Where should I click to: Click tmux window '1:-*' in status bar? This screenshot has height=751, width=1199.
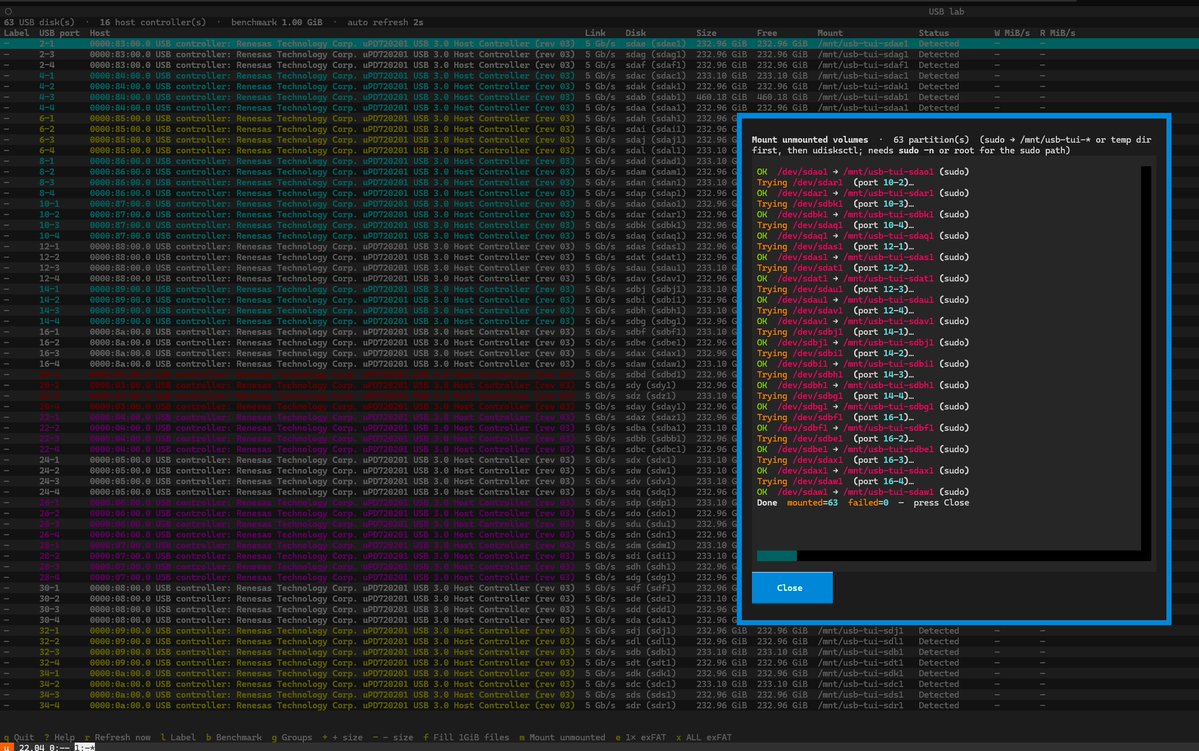84,747
